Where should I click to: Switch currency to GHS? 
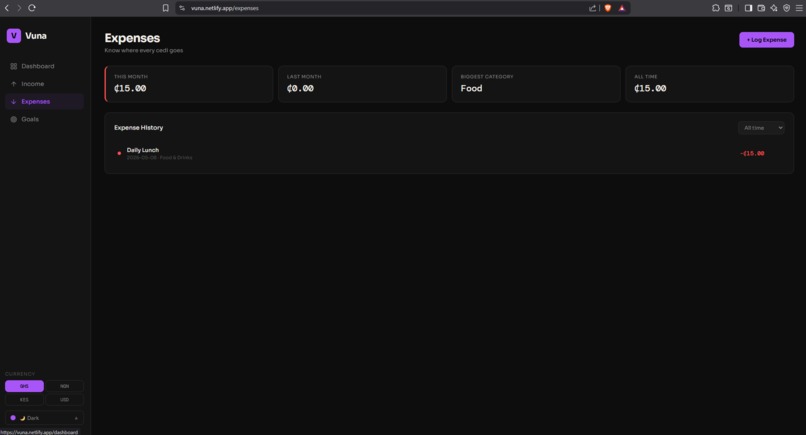click(24, 386)
